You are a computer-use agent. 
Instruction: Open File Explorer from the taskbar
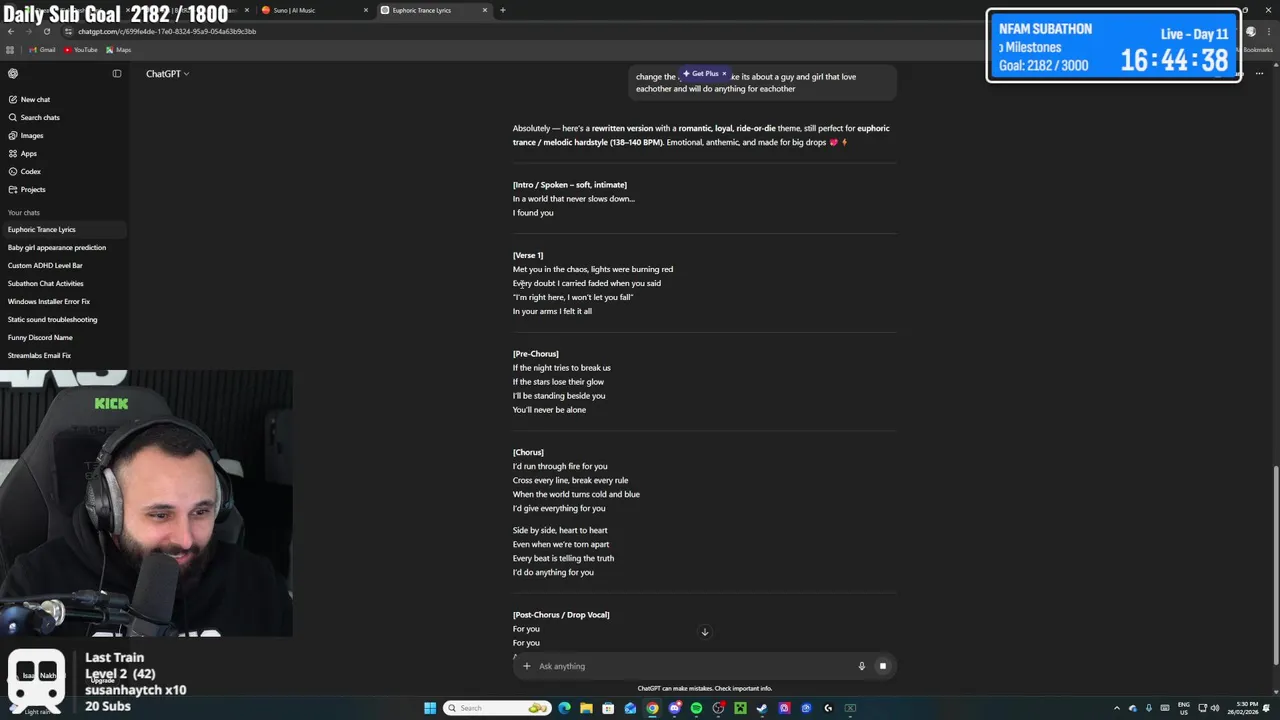point(586,708)
